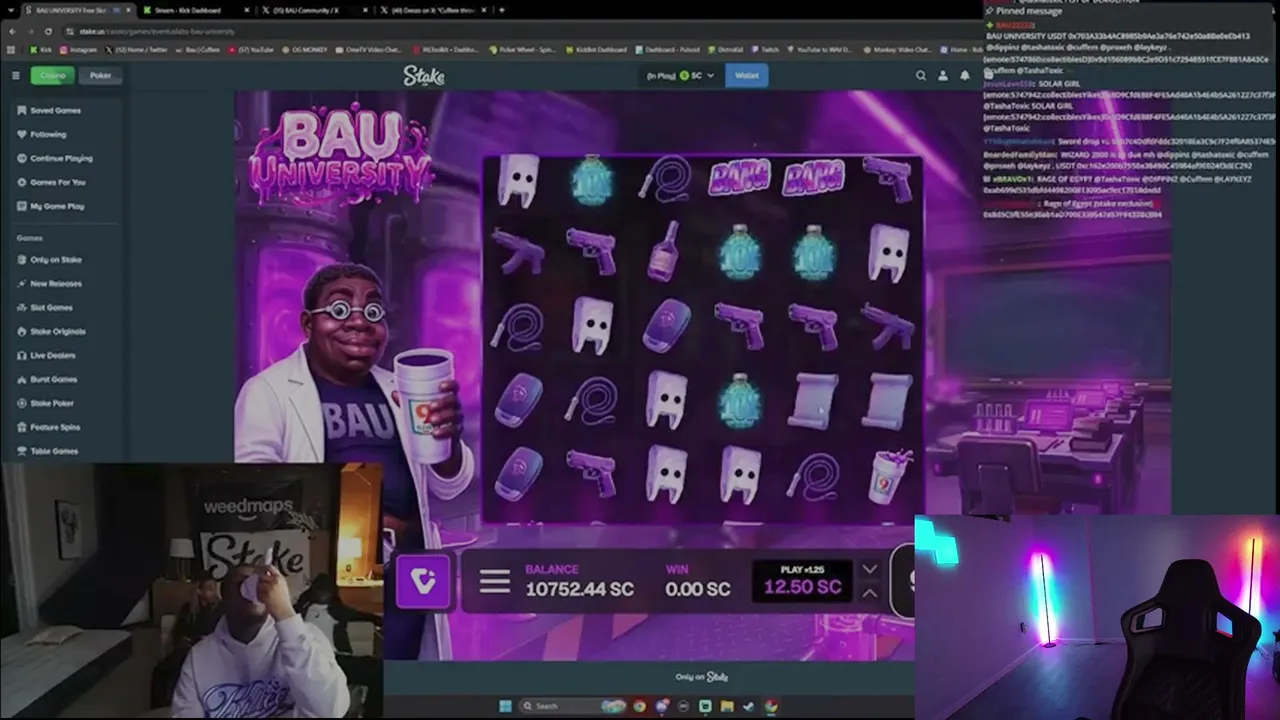The image size is (1280, 720).
Task: Click the Following heart icon
Action: tap(22, 134)
